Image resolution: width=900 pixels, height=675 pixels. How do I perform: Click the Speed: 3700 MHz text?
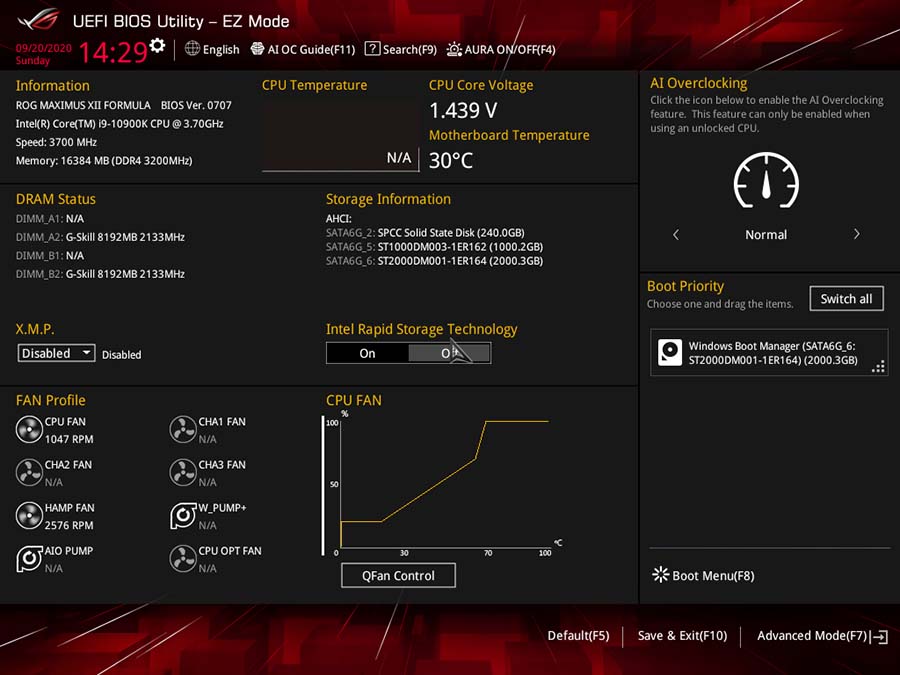tap(56, 142)
